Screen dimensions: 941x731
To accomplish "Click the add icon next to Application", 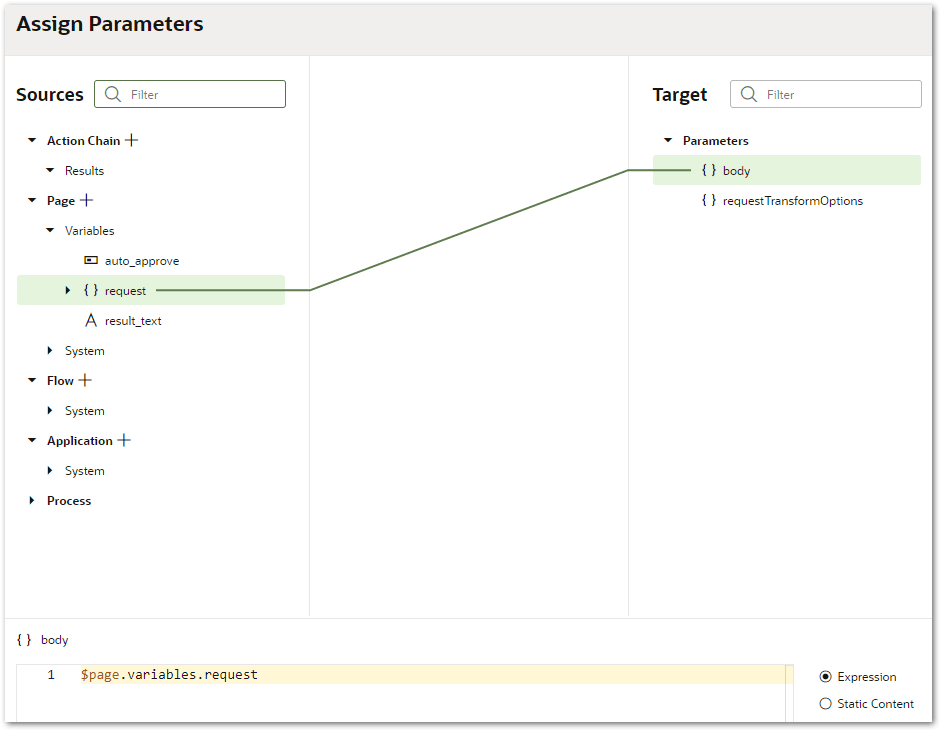I will (124, 440).
